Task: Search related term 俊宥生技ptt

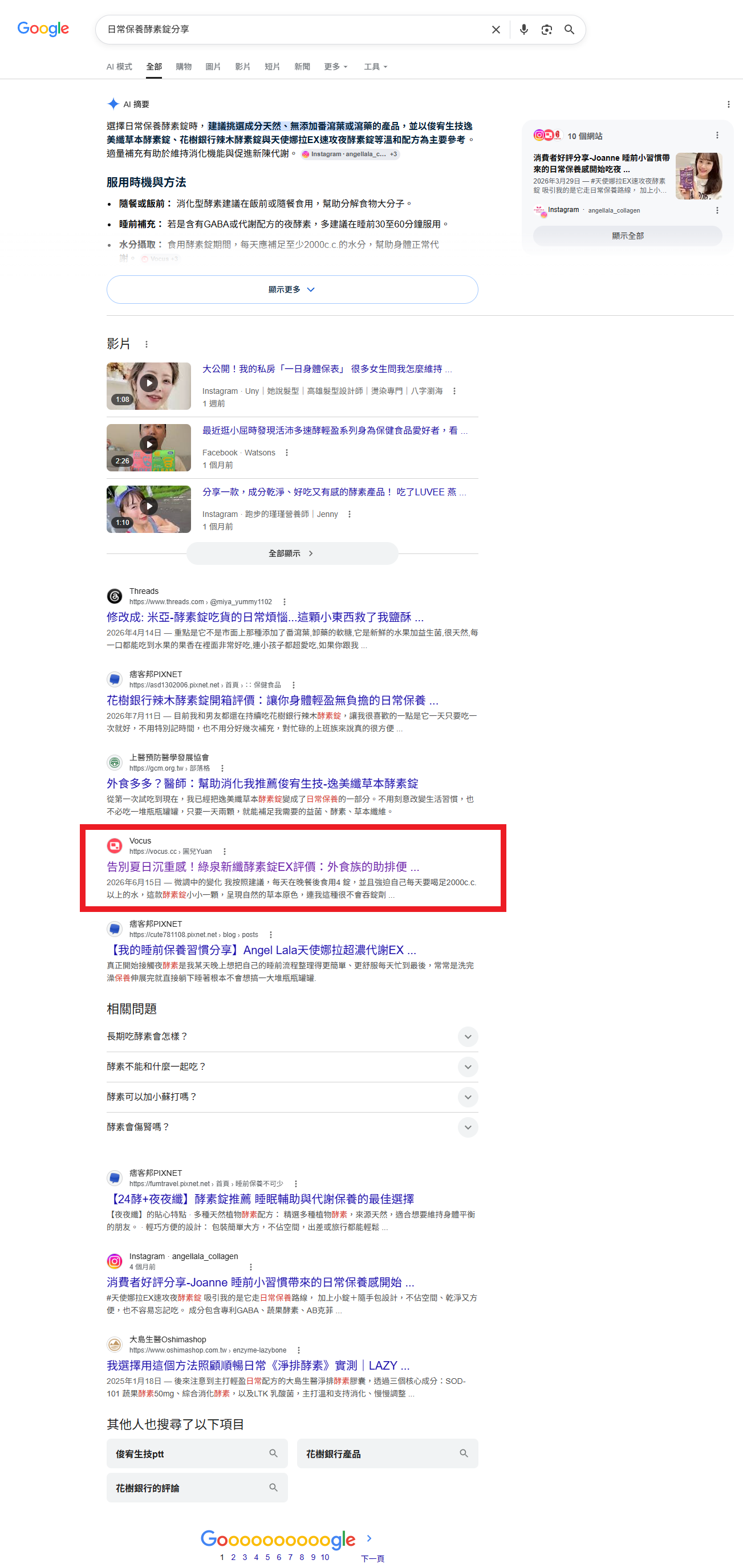Action: tap(197, 1453)
